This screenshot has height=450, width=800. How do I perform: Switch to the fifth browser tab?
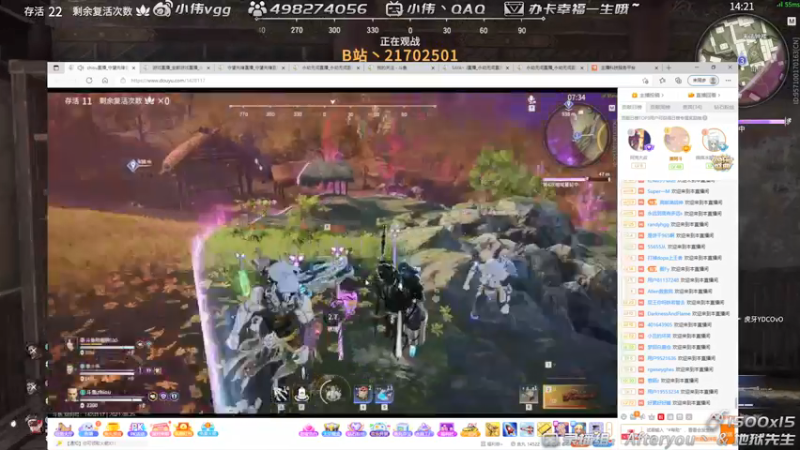coord(402,67)
